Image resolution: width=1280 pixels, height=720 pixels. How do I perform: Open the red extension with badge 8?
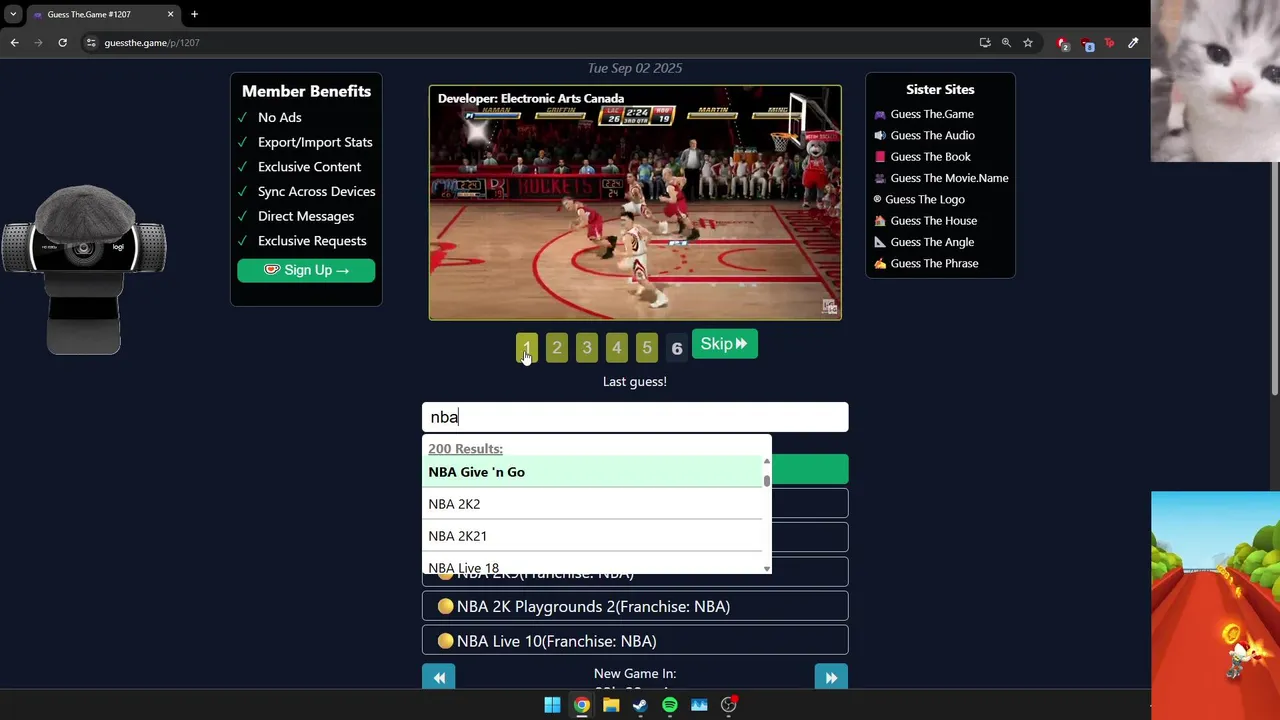coord(1086,43)
